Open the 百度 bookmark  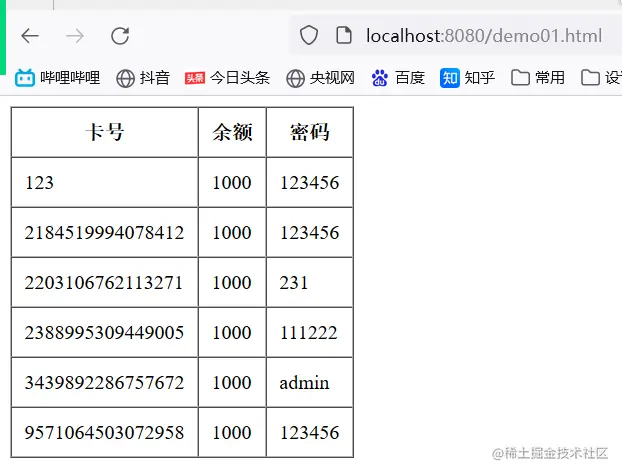[398, 78]
